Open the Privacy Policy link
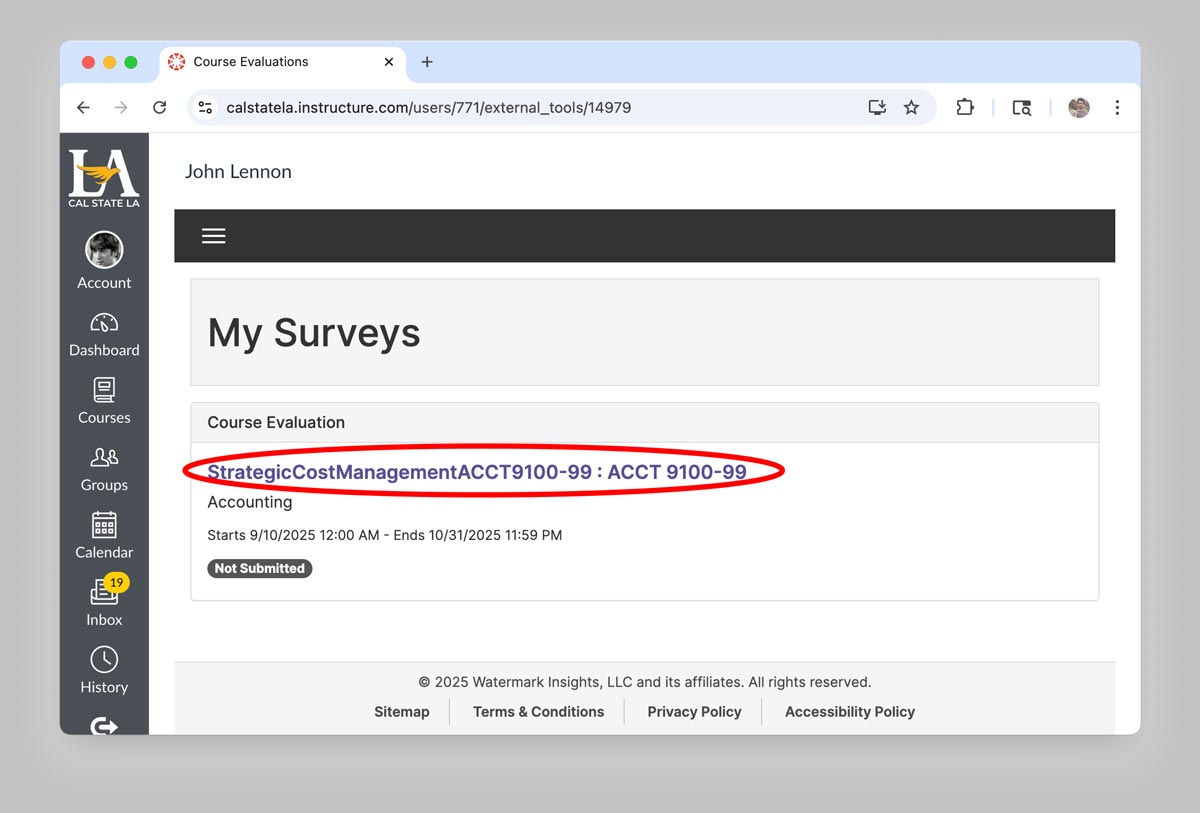 click(694, 711)
